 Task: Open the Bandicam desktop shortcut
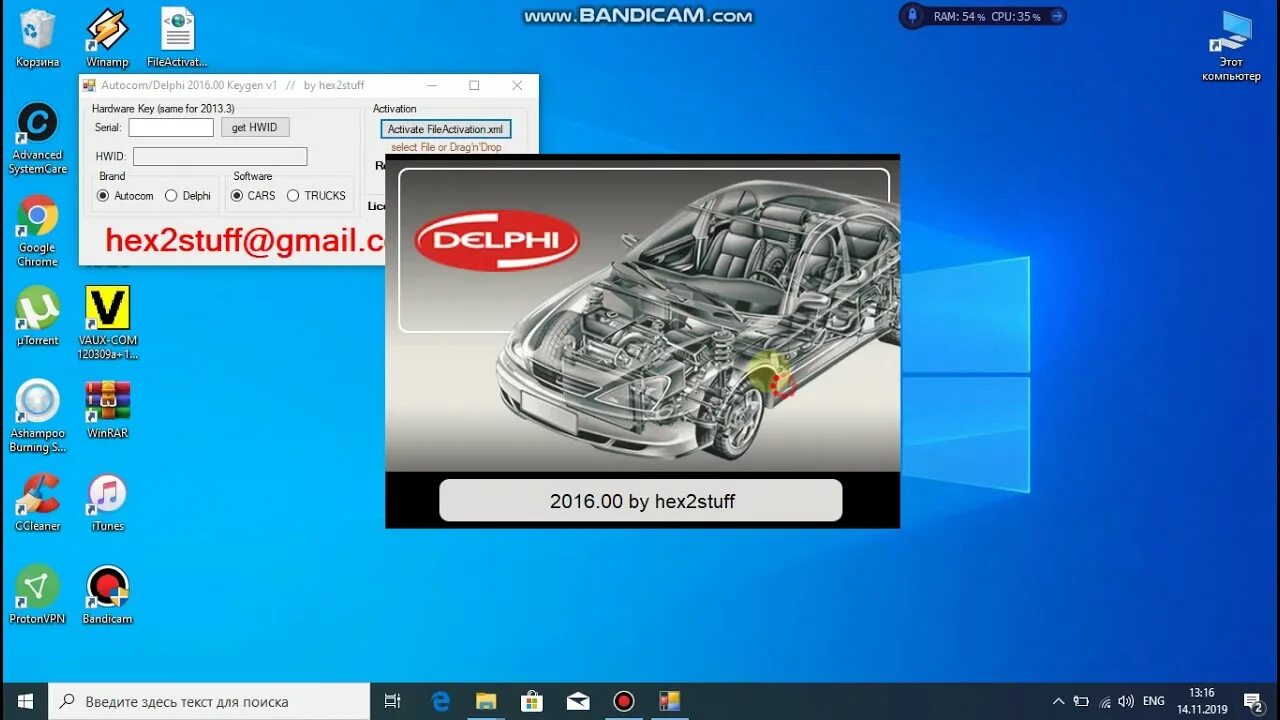(107, 595)
